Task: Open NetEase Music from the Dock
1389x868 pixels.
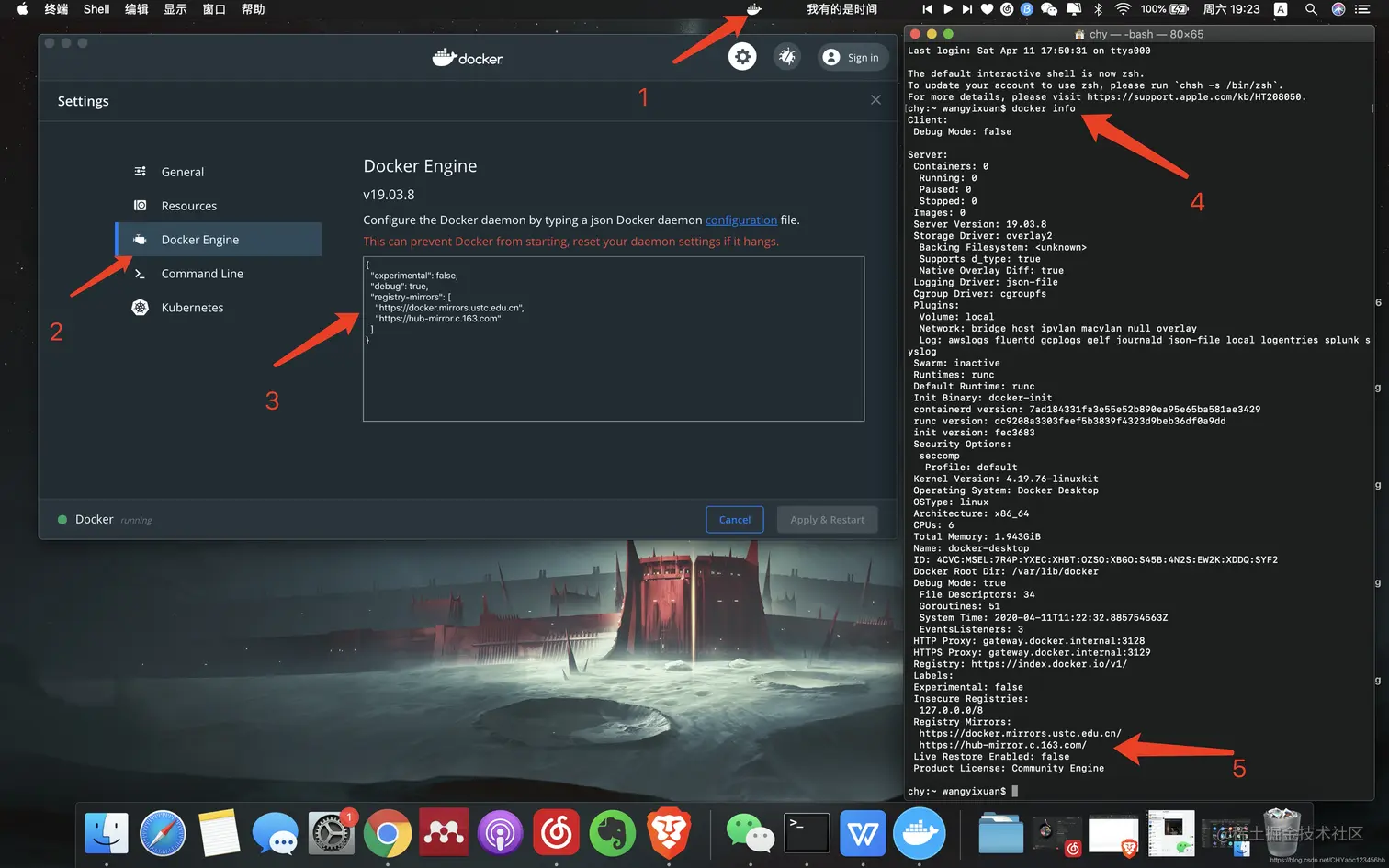Action: pos(556,834)
